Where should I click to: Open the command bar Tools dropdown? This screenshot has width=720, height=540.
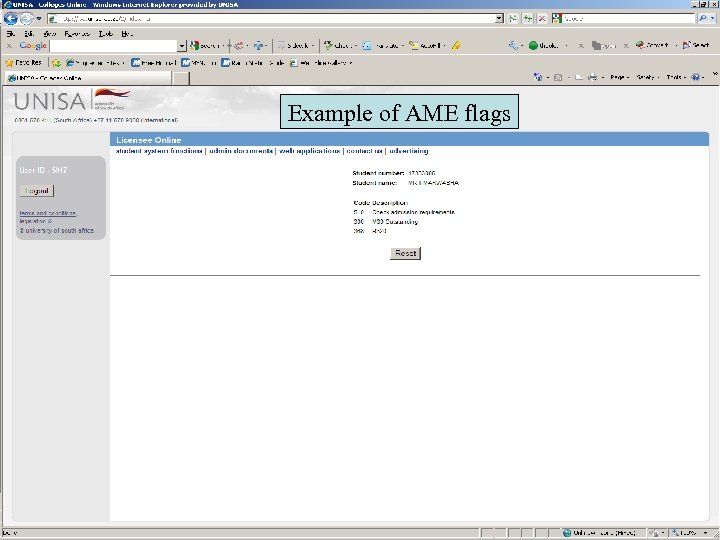pyautogui.click(x=676, y=77)
